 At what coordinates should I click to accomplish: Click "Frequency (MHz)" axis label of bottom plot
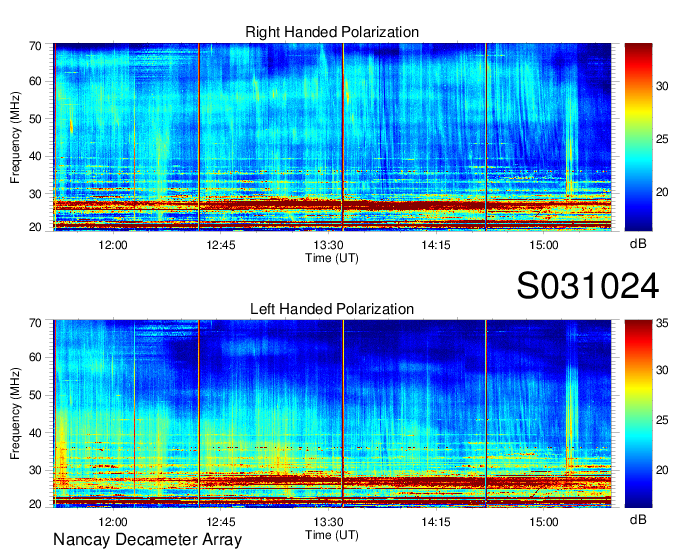15,414
